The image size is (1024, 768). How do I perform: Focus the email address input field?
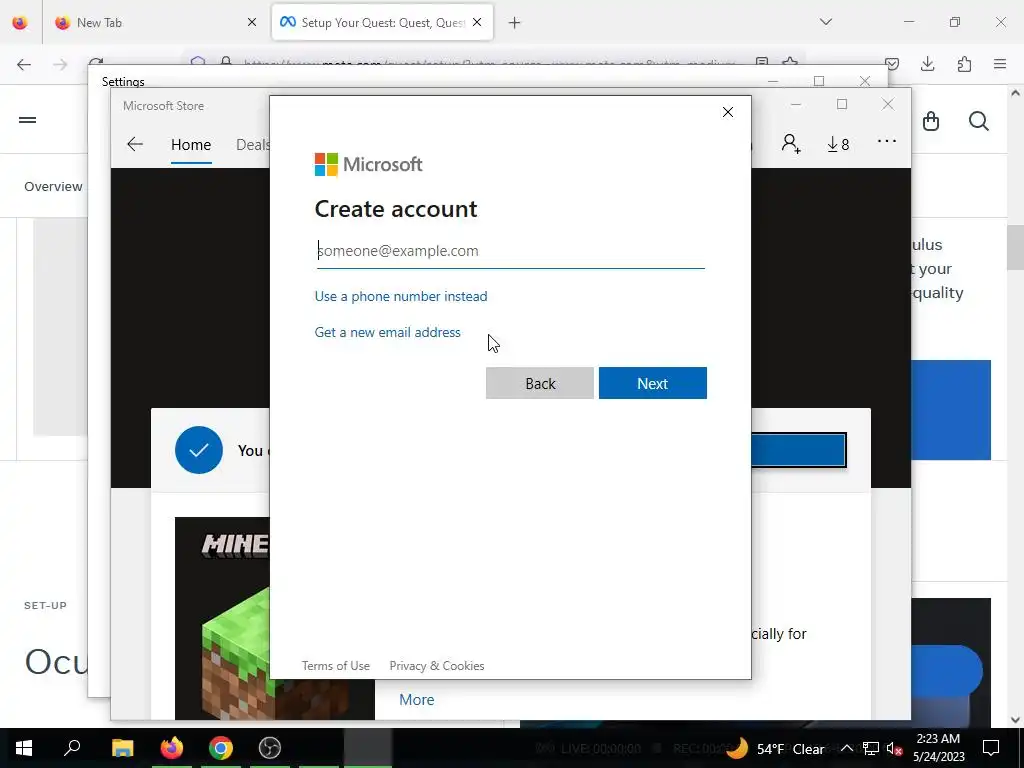click(510, 251)
